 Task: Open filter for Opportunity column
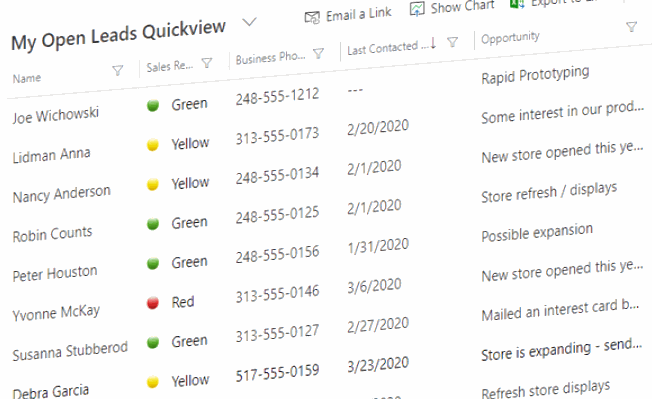tap(632, 27)
